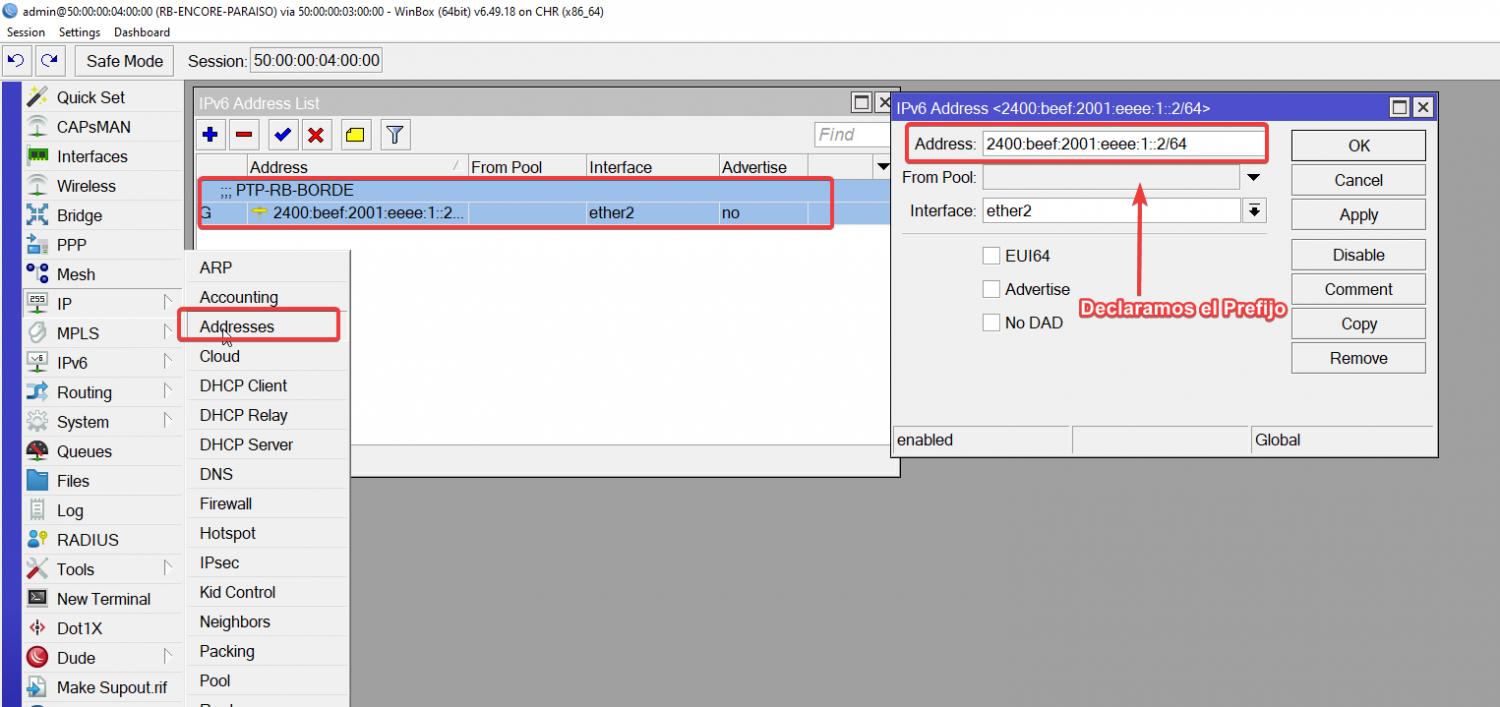Click the blue checkmark Enable icon

tap(283, 135)
